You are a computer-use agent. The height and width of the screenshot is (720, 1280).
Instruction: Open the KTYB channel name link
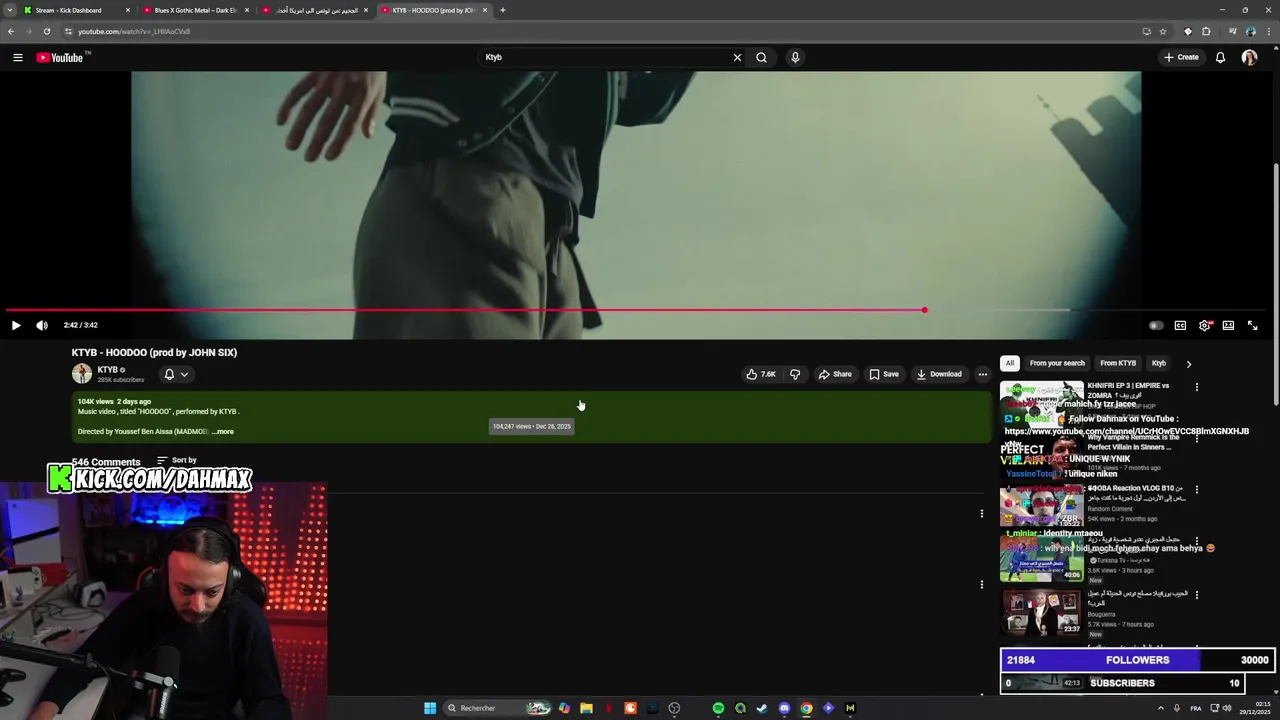(107, 370)
